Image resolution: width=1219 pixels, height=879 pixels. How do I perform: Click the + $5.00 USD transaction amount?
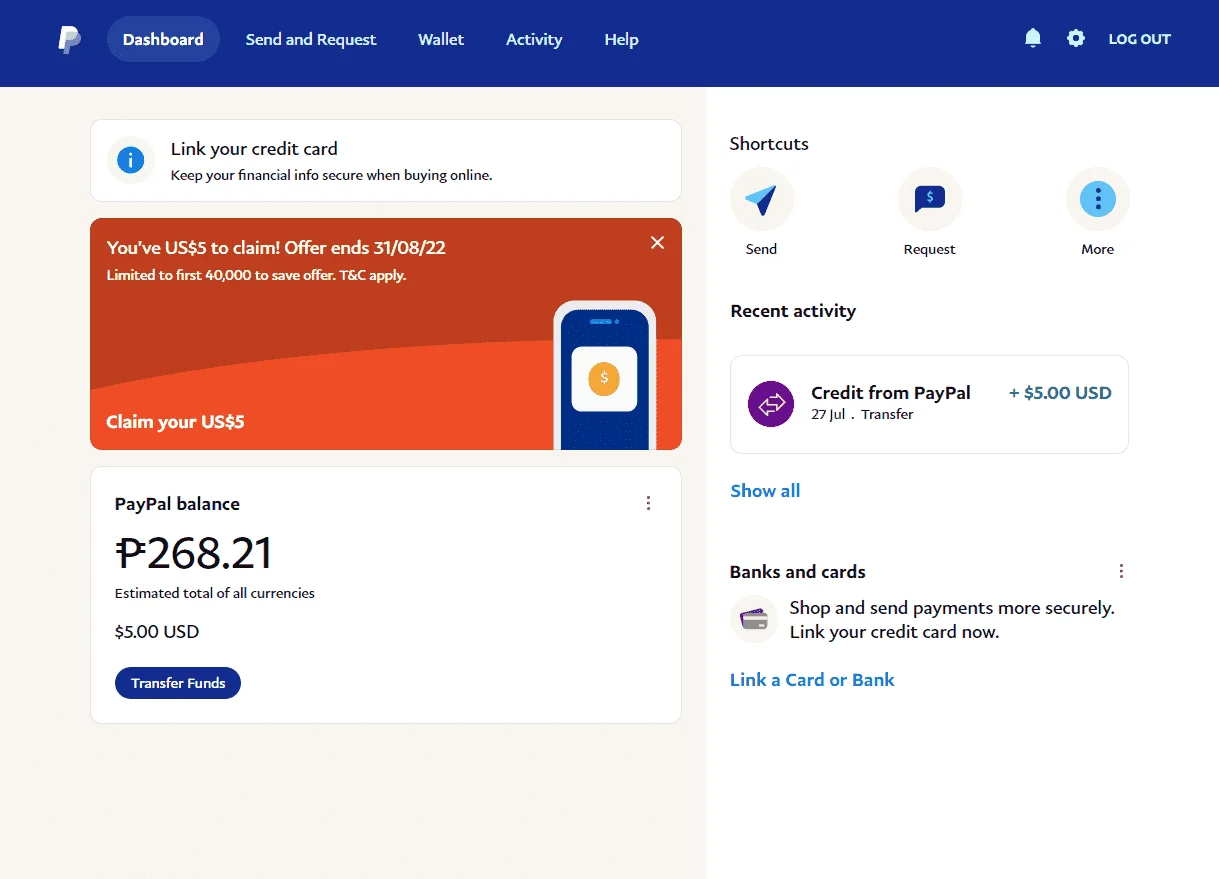click(1060, 393)
